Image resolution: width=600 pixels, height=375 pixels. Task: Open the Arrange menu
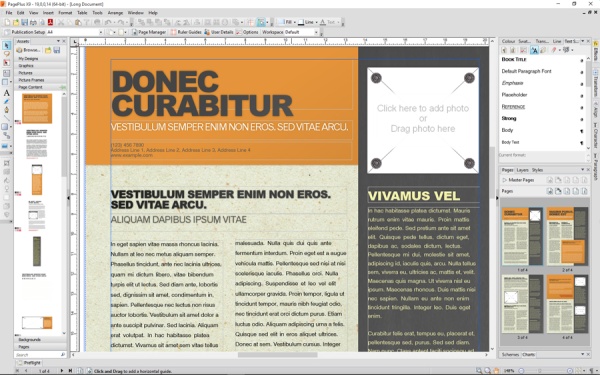point(115,13)
